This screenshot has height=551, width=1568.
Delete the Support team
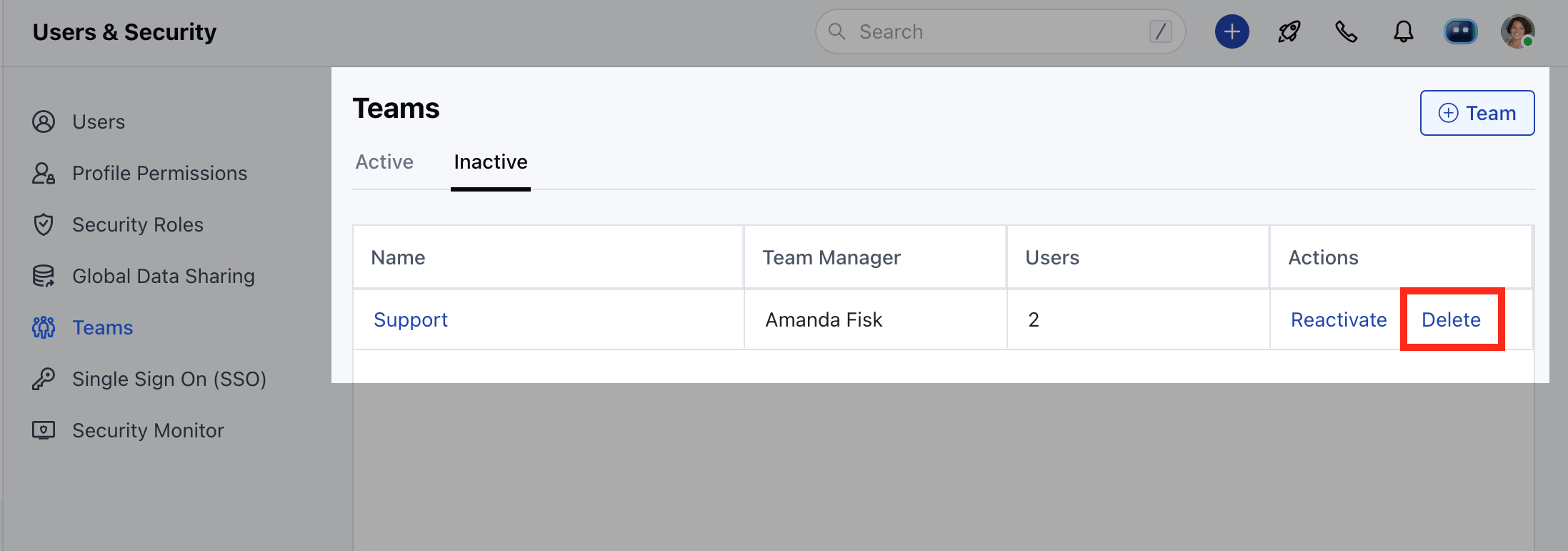tap(1451, 320)
